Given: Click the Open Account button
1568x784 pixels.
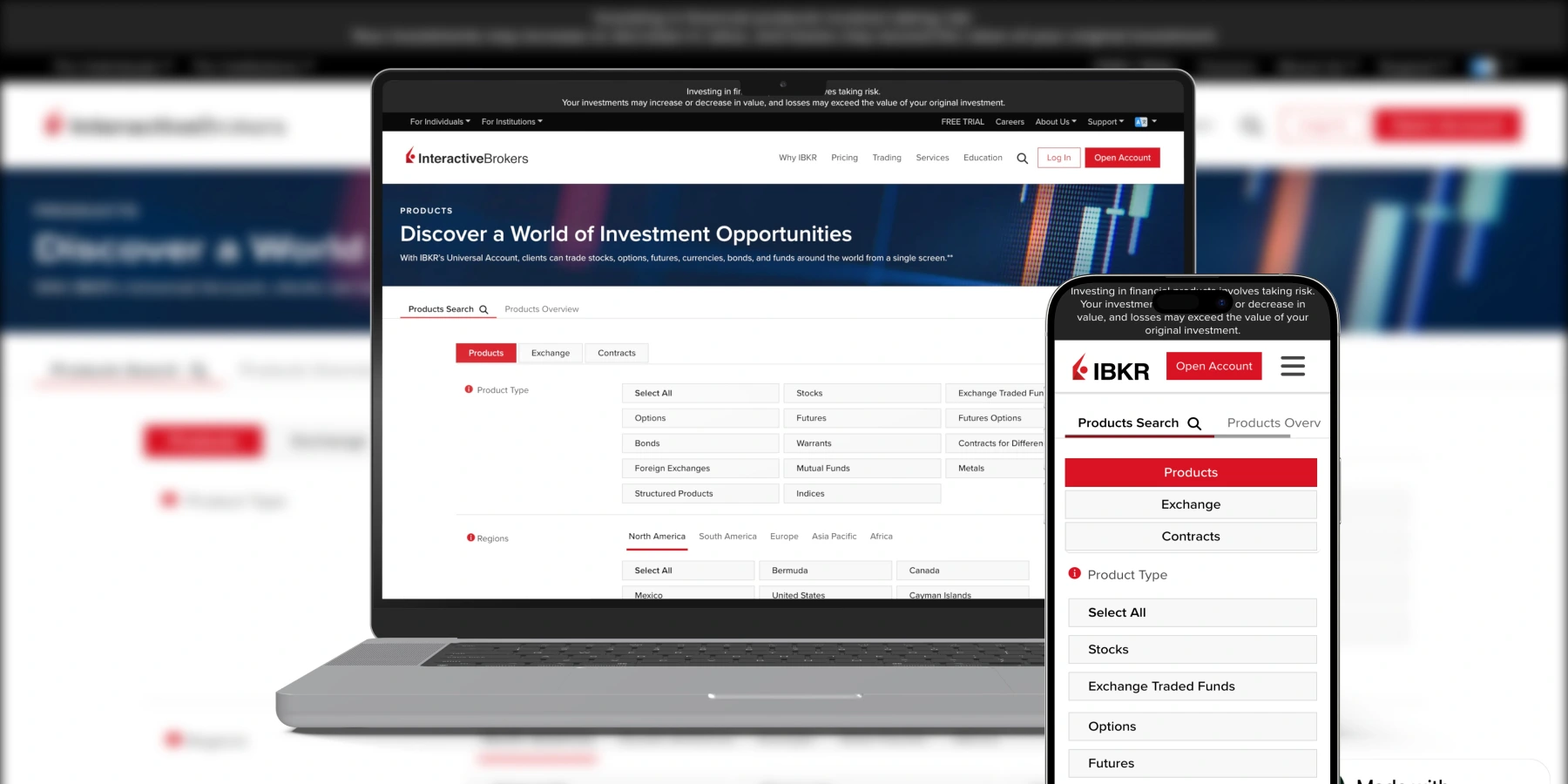Looking at the screenshot, I should 1122,158.
